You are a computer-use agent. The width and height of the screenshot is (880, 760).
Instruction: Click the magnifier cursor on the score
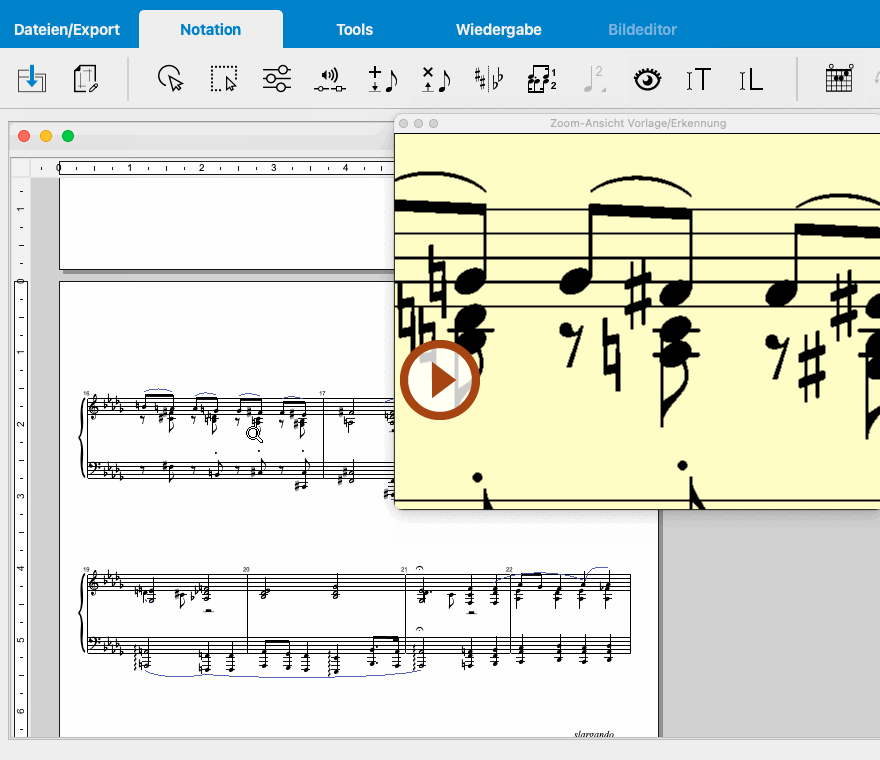(254, 433)
